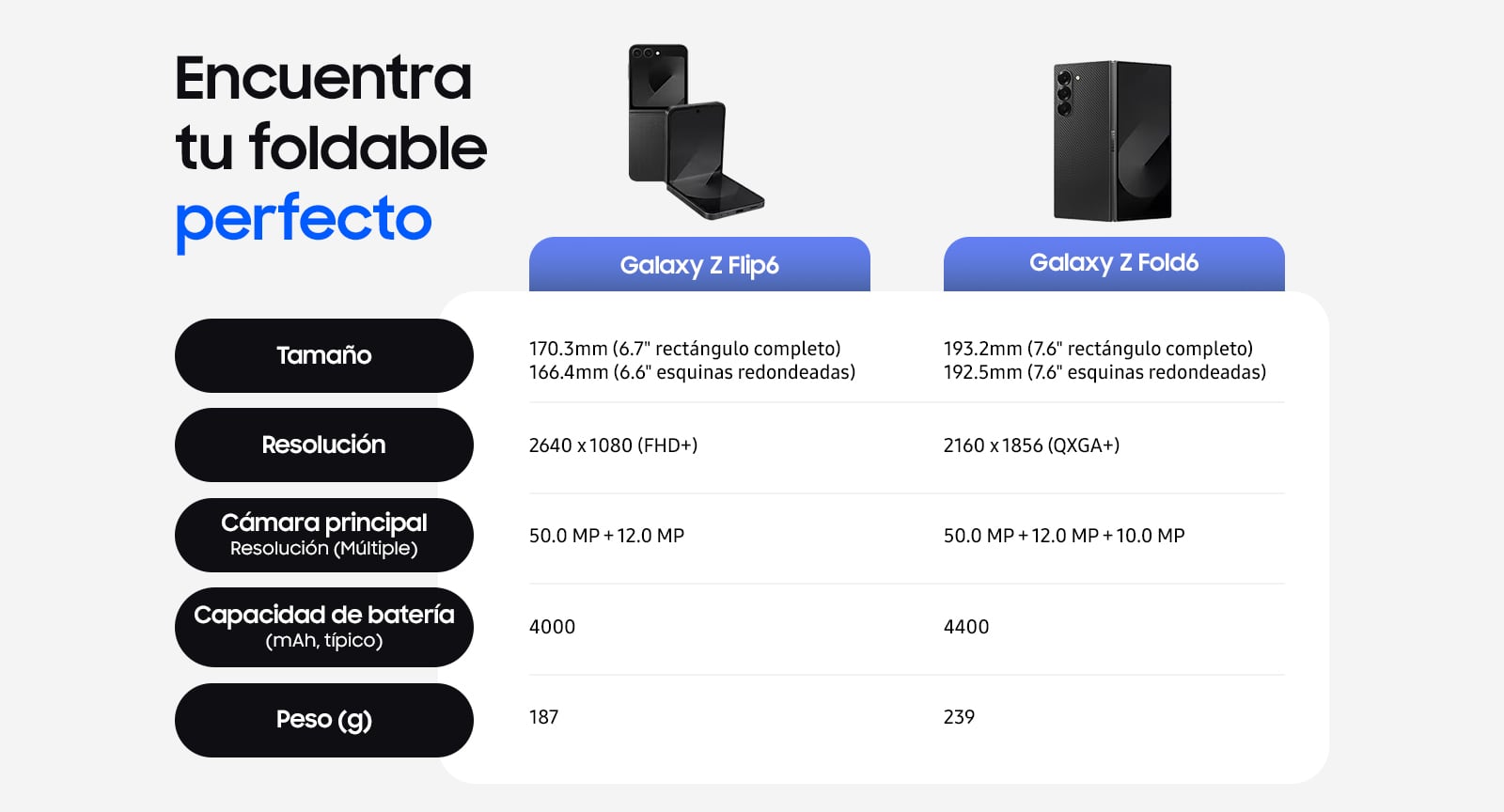Click the Capacidad de batería button
The image size is (1504, 812).
click(x=324, y=627)
